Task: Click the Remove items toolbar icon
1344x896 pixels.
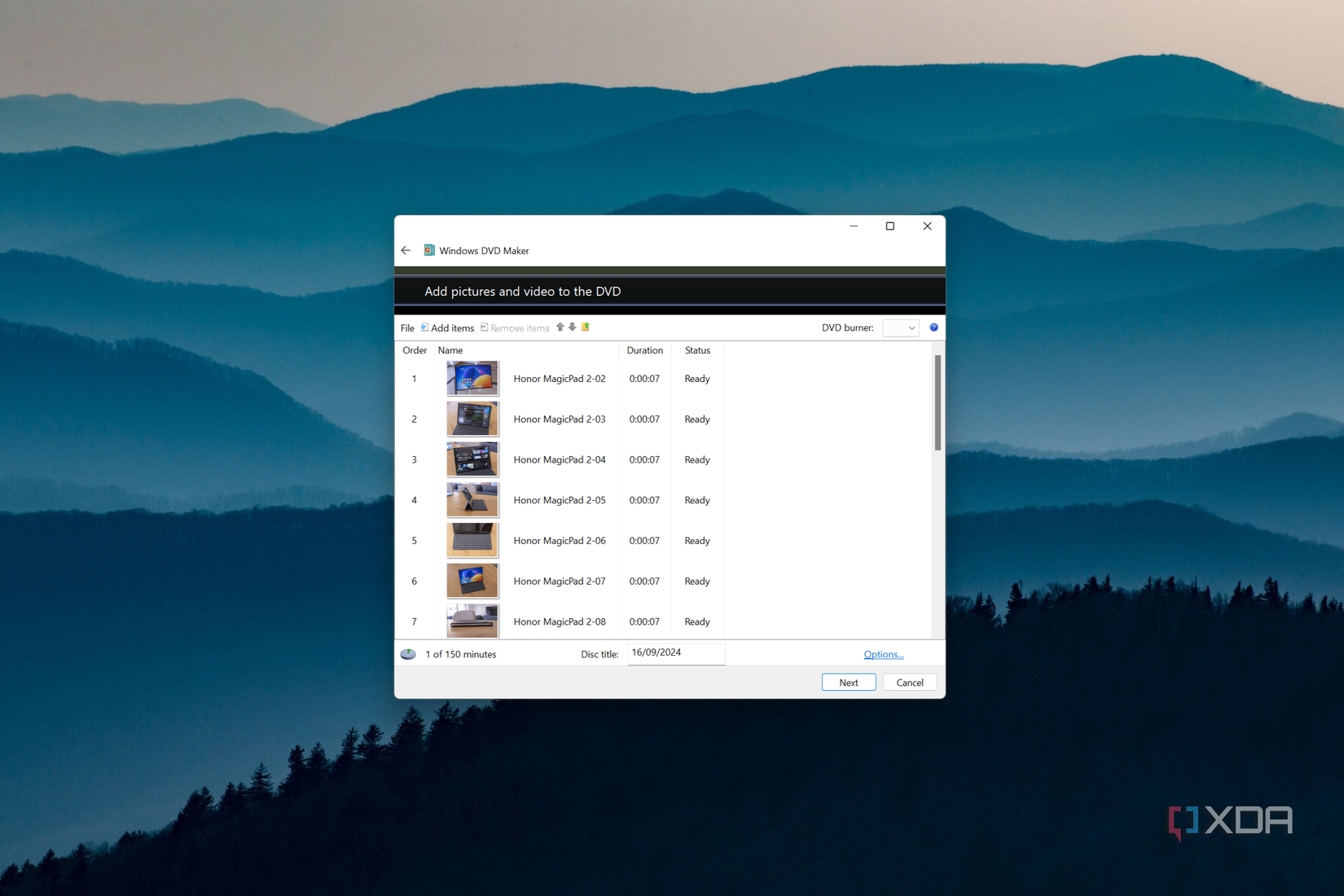Action: (x=484, y=327)
